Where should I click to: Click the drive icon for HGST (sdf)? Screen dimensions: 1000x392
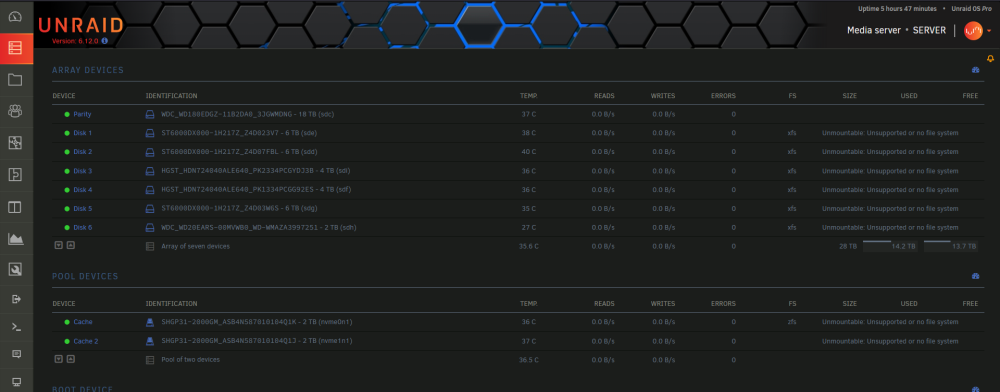[x=151, y=190]
